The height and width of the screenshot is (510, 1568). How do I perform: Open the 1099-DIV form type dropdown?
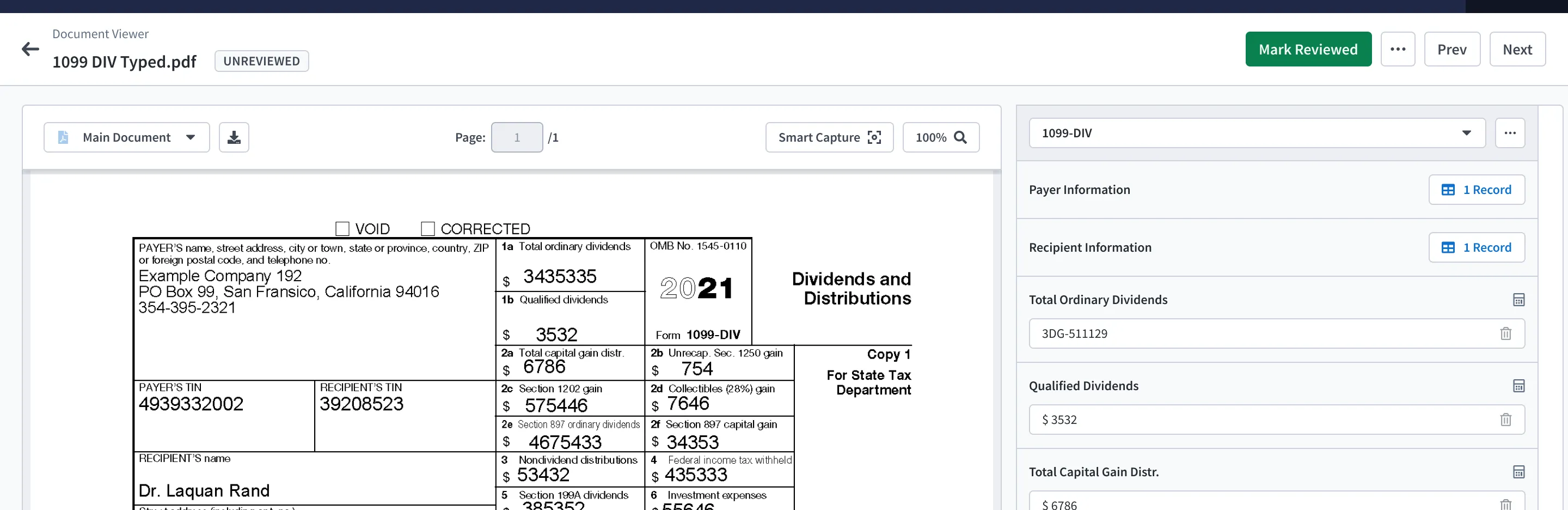pyautogui.click(x=1257, y=133)
